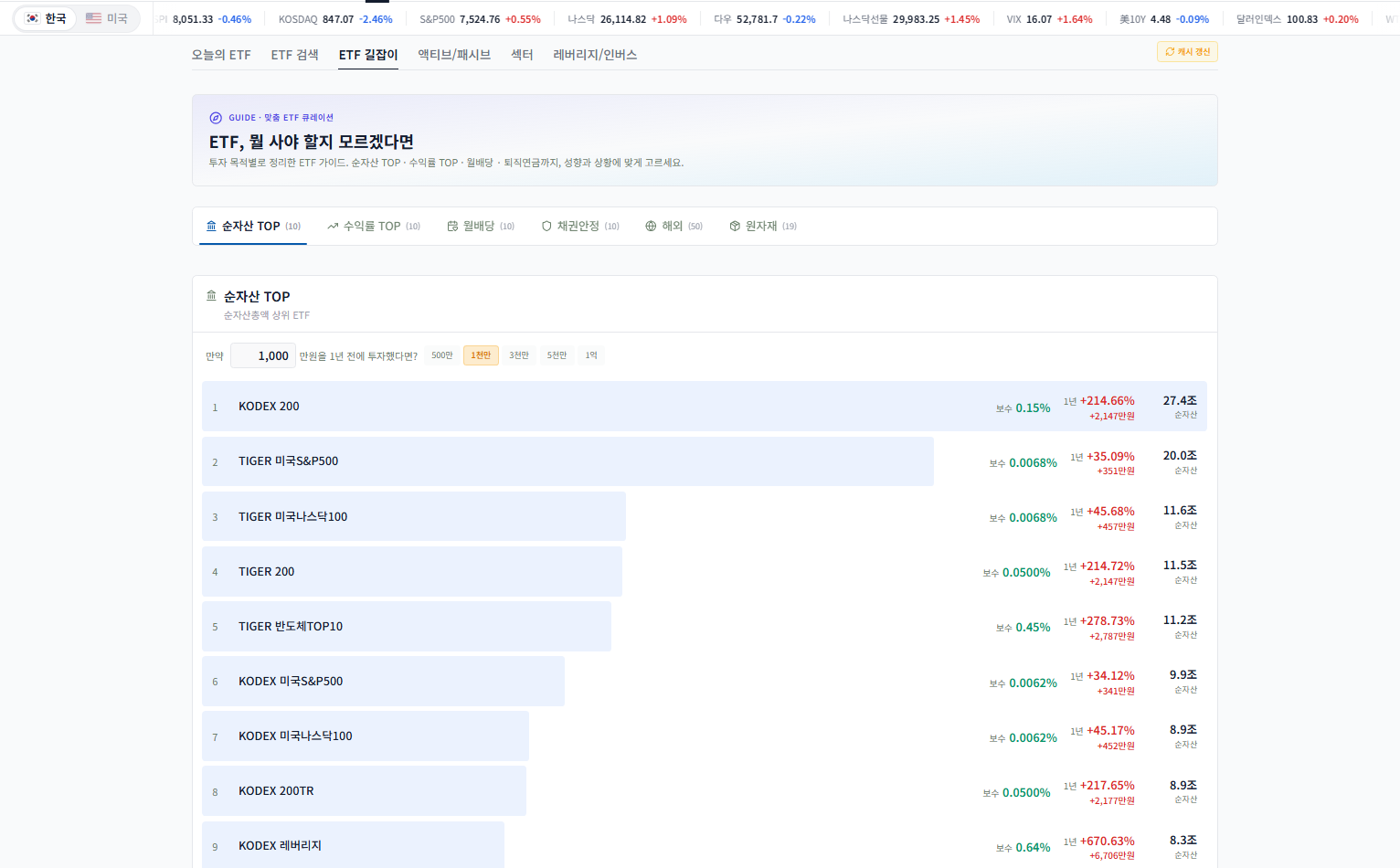Open the KODEX 200 row

coord(705,407)
